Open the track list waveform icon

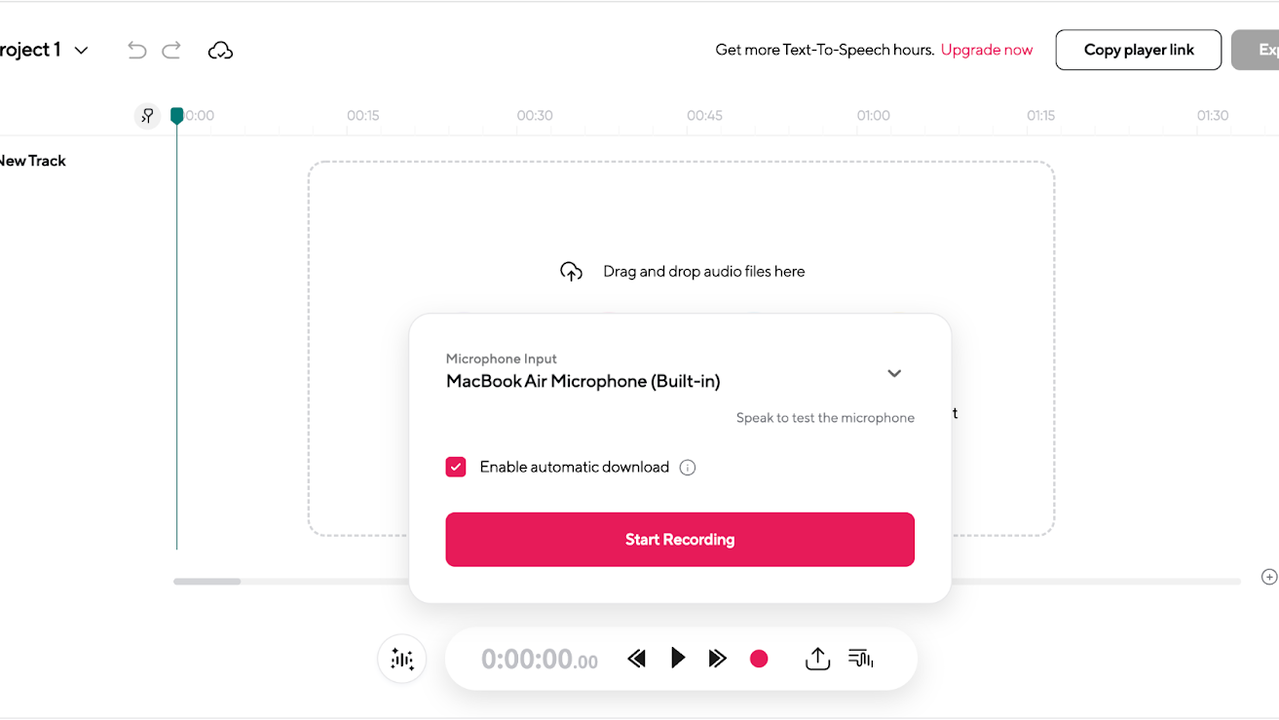coord(861,658)
